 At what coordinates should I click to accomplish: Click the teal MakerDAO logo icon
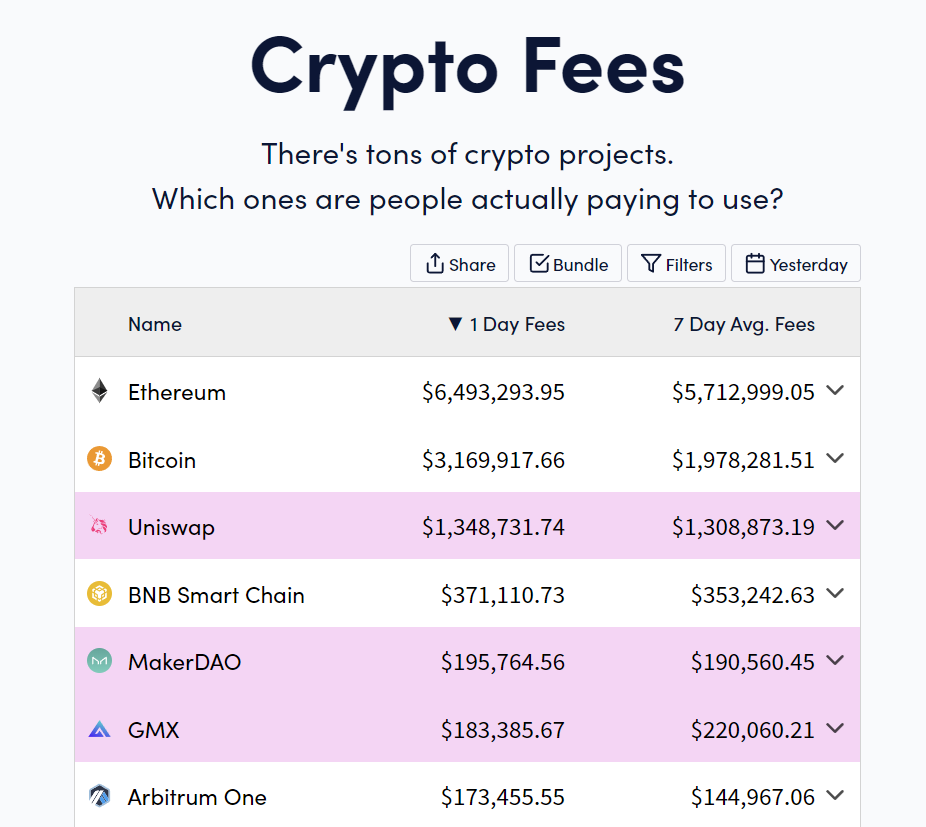100,661
